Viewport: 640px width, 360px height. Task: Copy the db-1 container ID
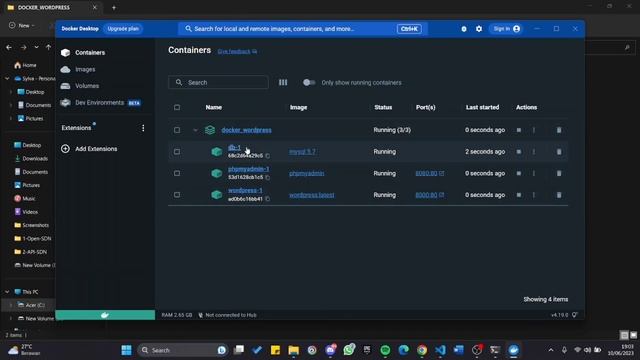pos(268,156)
